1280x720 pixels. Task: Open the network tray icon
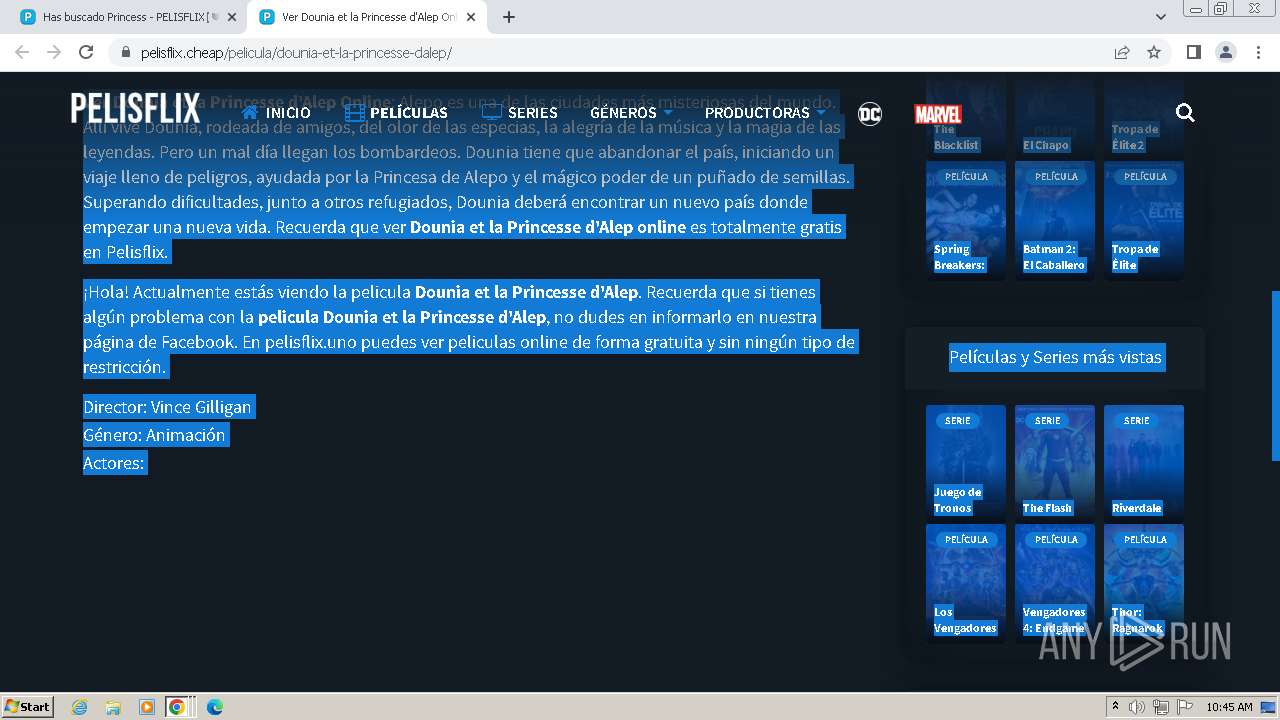1160,707
